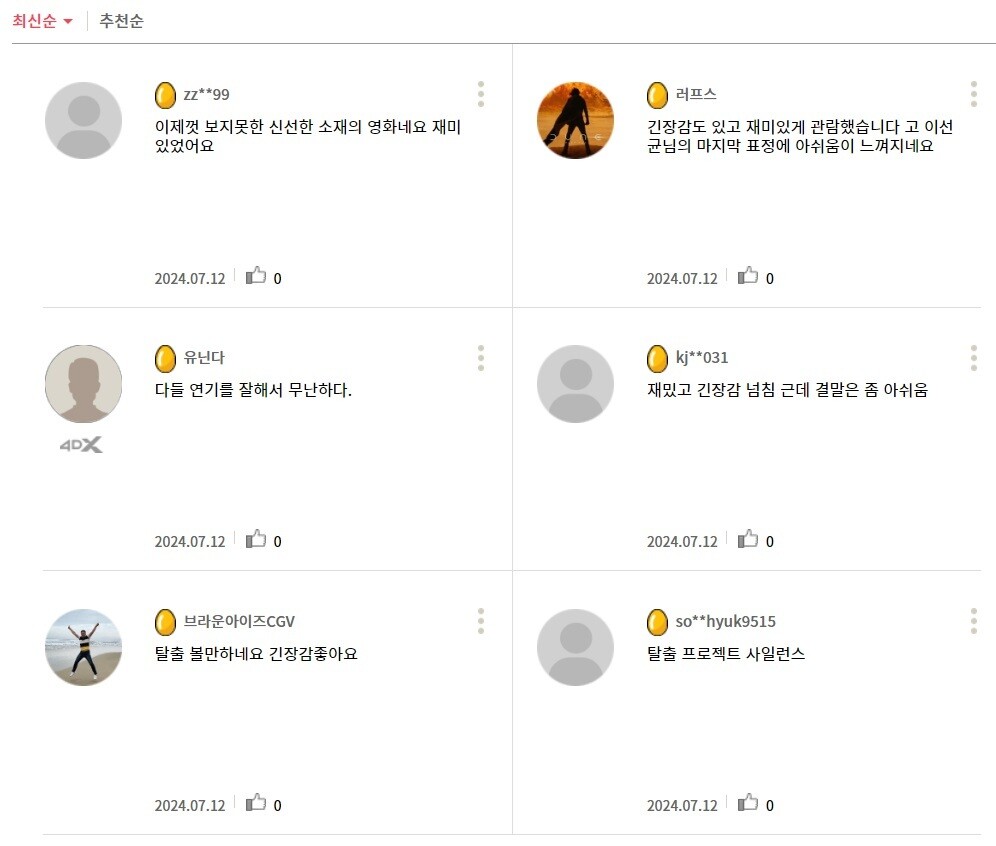Image resolution: width=996 pixels, height=846 pixels.
Task: Open more options for so**hyuk9515 review
Action: pyautogui.click(x=973, y=621)
